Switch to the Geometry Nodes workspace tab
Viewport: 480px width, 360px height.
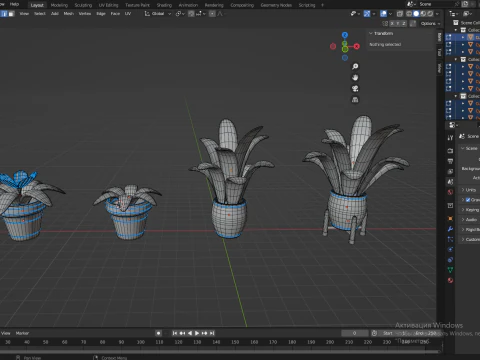pyautogui.click(x=276, y=5)
